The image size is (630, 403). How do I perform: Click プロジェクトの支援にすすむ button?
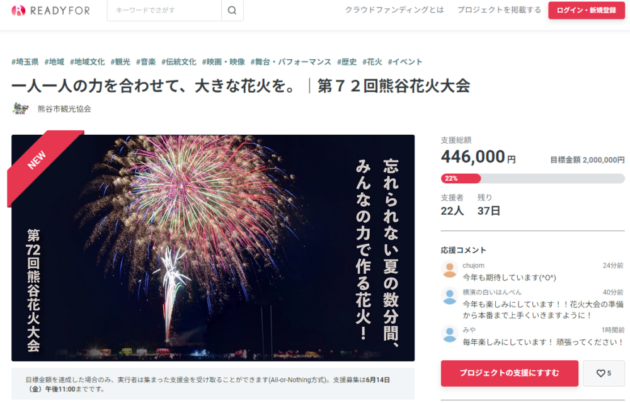pyautogui.click(x=509, y=373)
